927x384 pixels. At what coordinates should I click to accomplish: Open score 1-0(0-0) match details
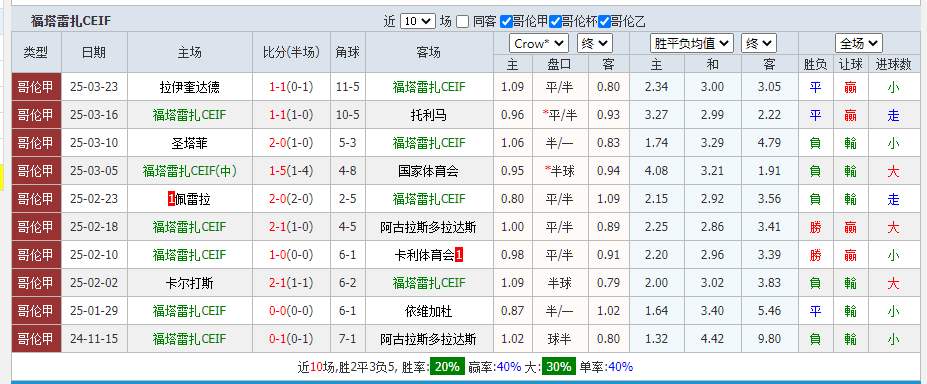pyautogui.click(x=291, y=255)
